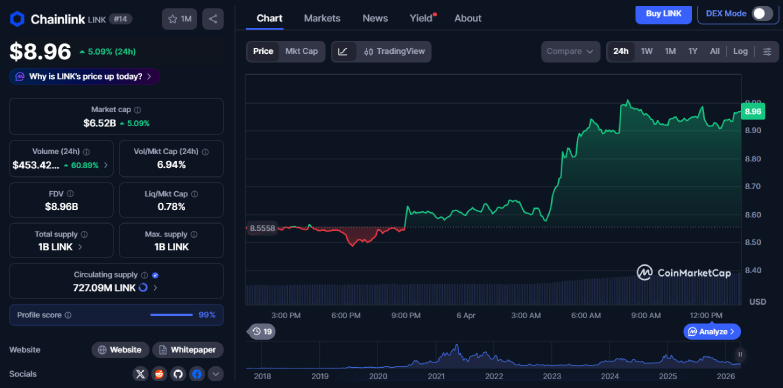Select the 1Y time range

pyautogui.click(x=693, y=51)
